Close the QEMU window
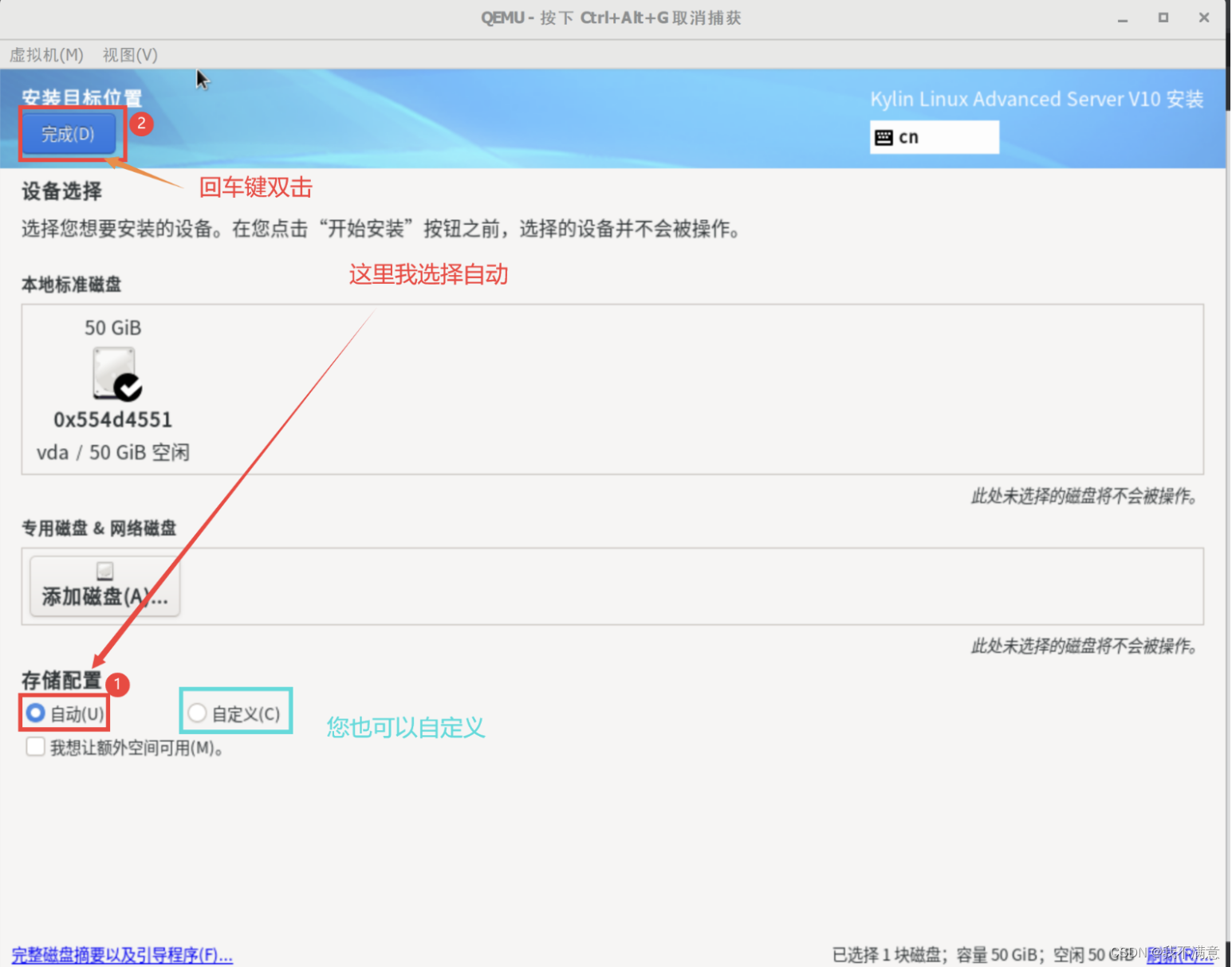 [1204, 18]
